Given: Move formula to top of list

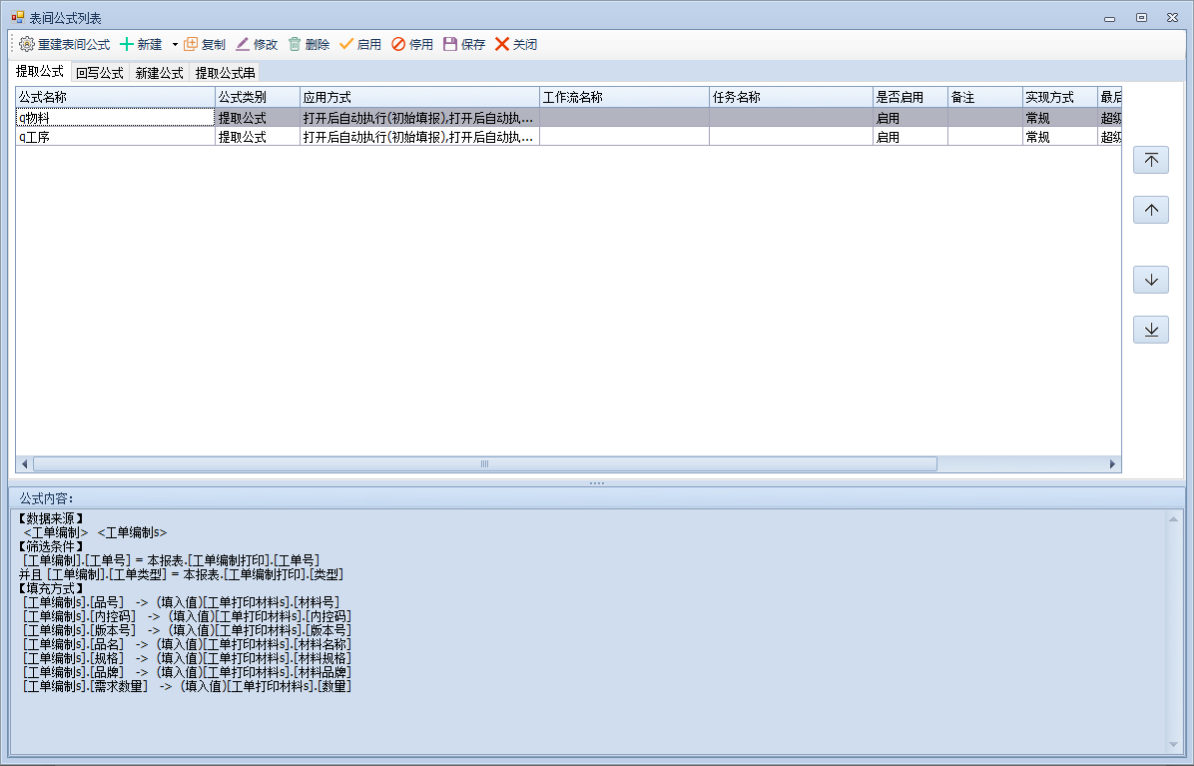Looking at the screenshot, I should (1150, 160).
